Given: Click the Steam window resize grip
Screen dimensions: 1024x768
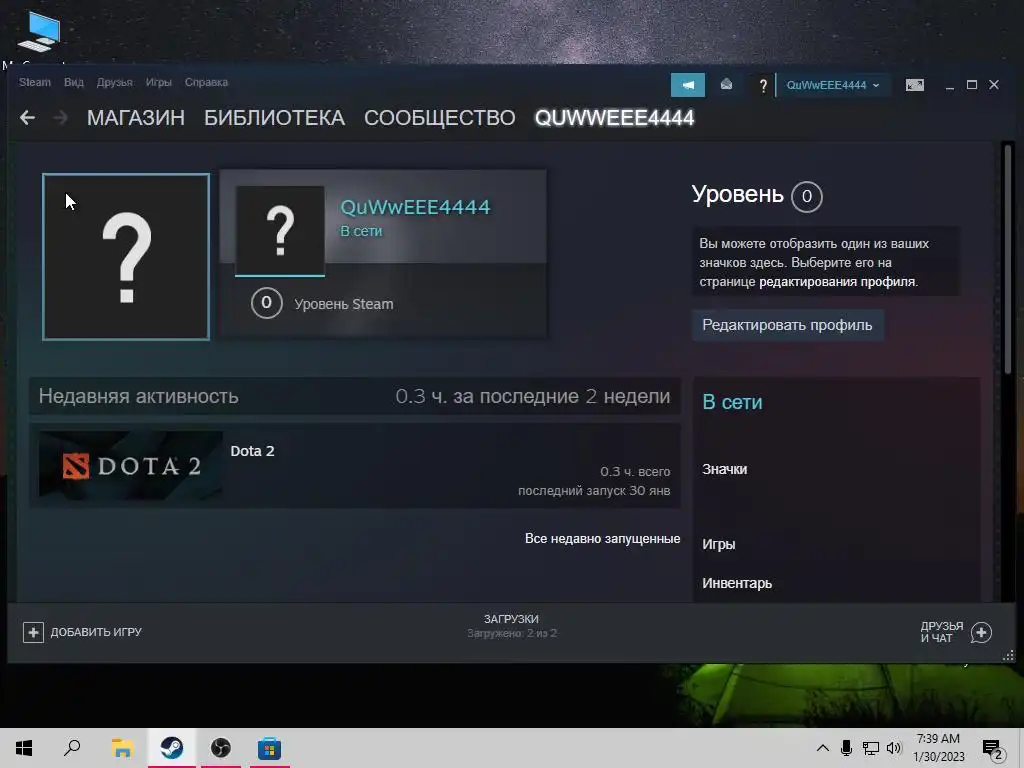Looking at the screenshot, I should [x=1008, y=656].
